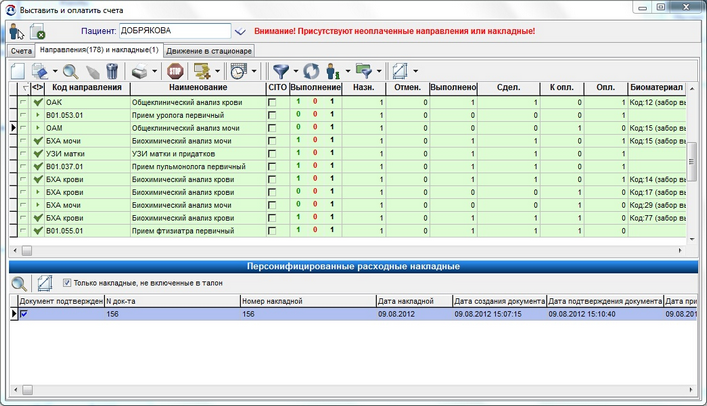Toggle CITO checkbox for Прием уролога первичный
This screenshot has width=707, height=406.
tap(272, 115)
